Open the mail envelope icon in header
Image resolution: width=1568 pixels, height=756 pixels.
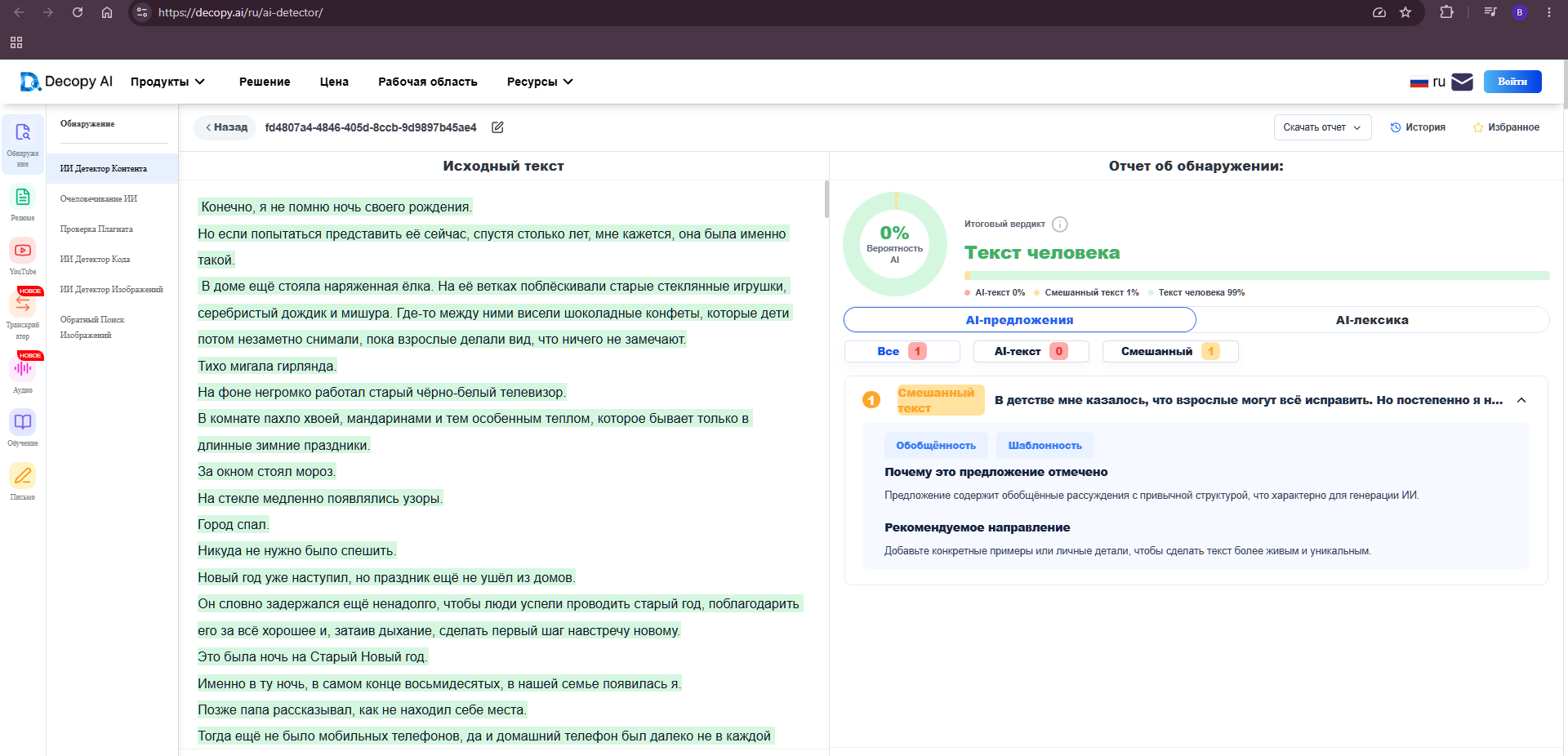[x=1463, y=82]
